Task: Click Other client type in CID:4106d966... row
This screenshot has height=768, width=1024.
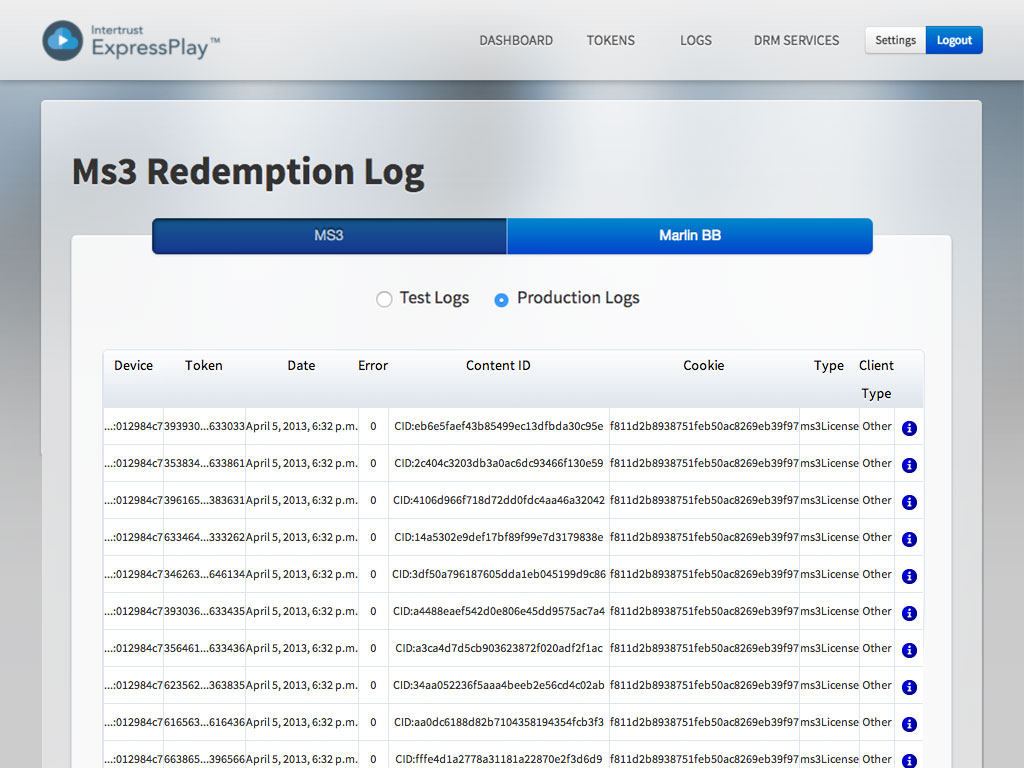Action: [x=876, y=500]
